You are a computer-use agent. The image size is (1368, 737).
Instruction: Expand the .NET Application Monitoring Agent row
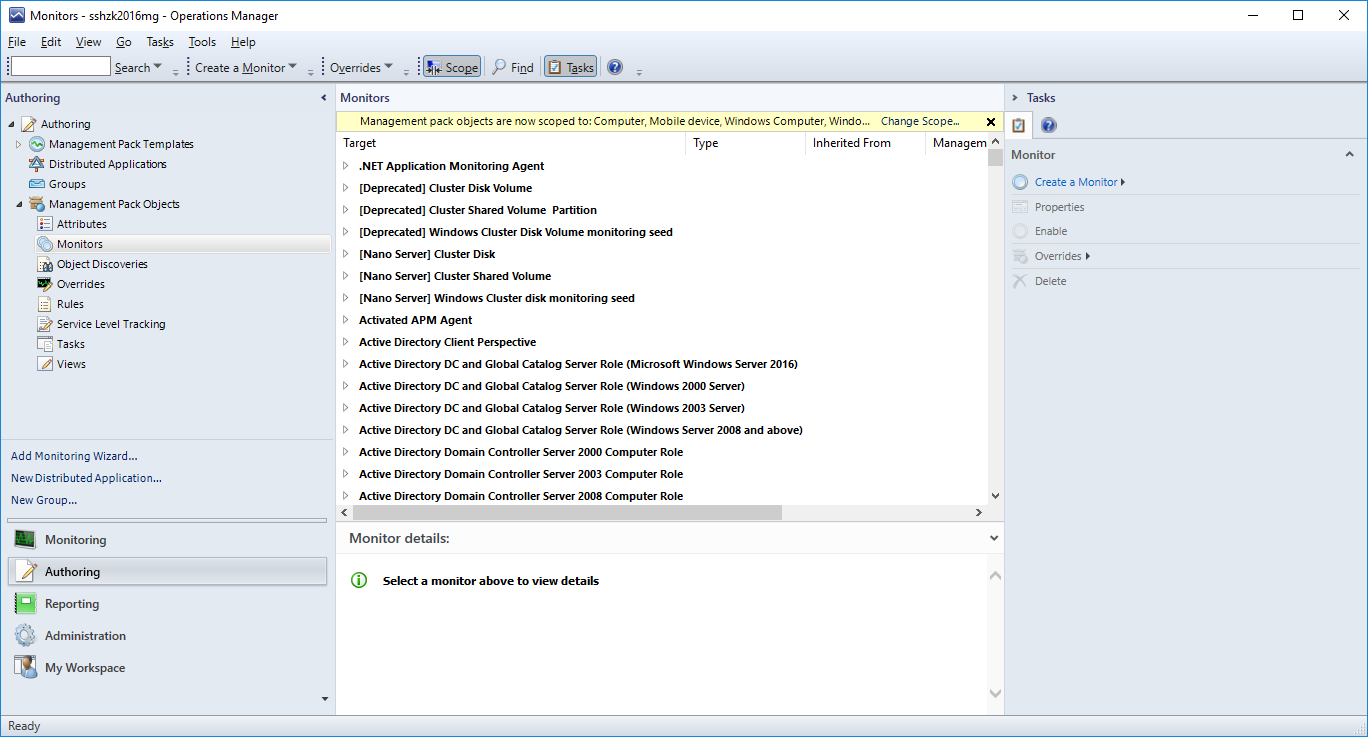click(346, 166)
